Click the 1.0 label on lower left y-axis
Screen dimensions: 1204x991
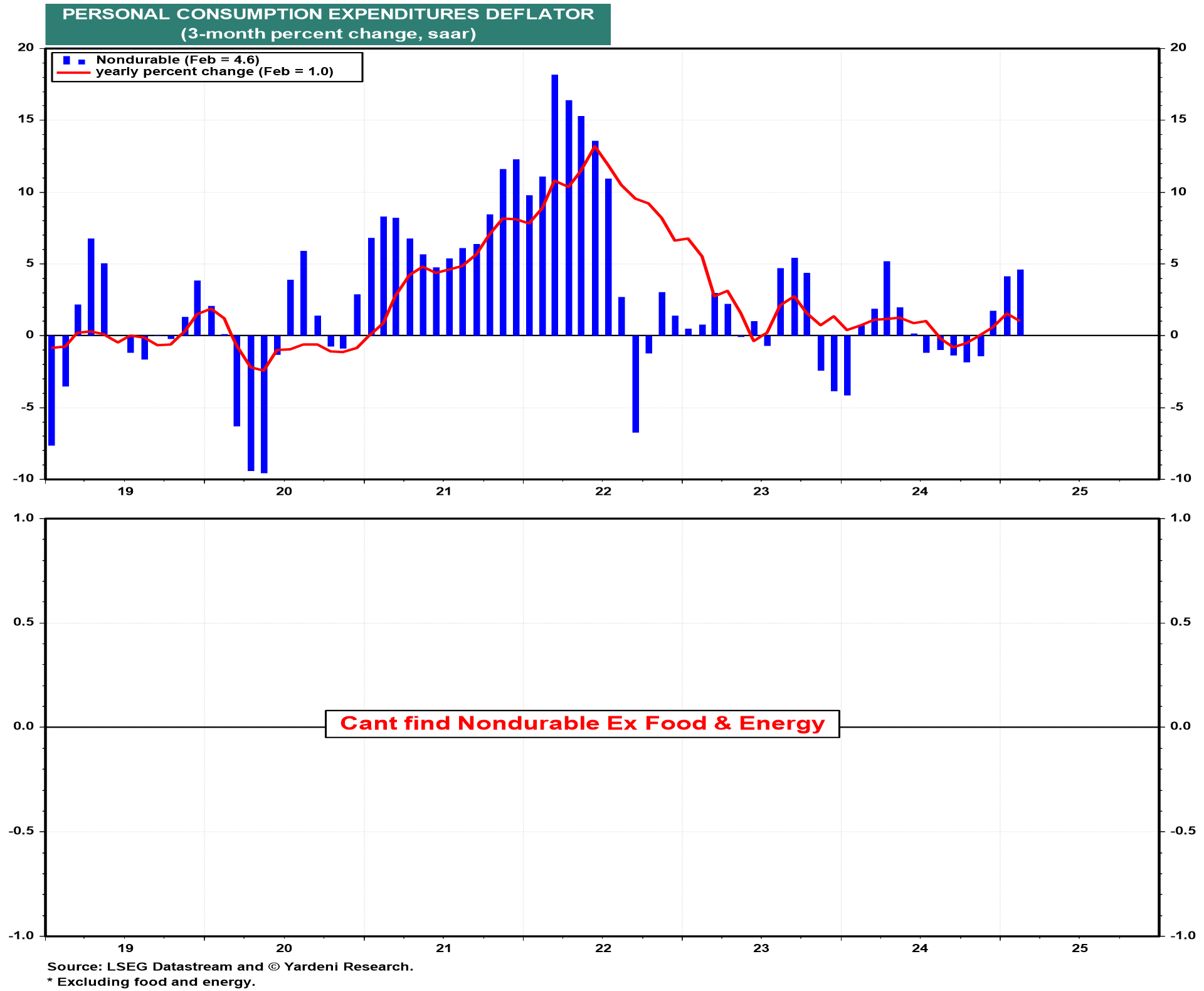pyautogui.click(x=23, y=517)
